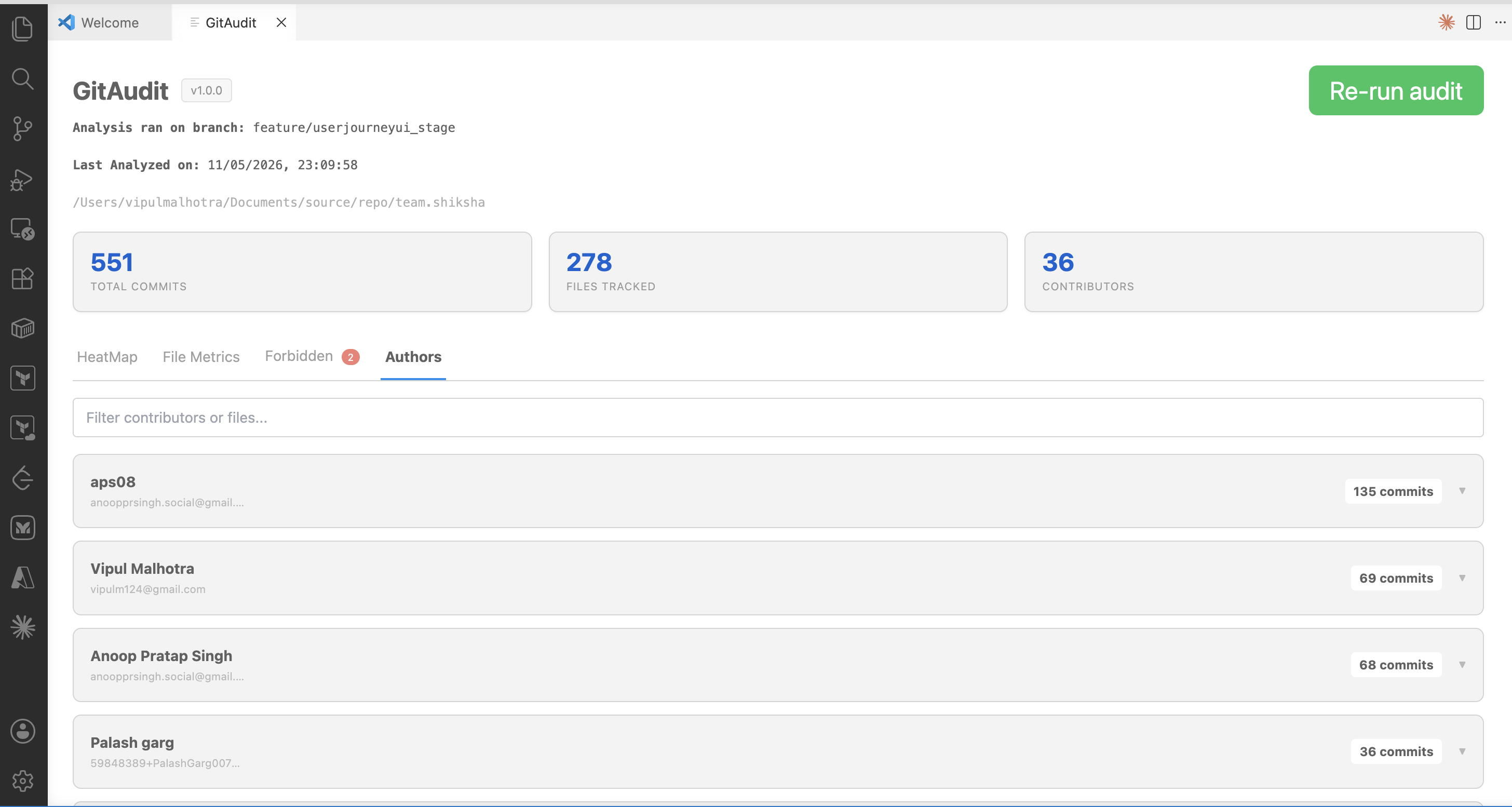
Task: Open the Terraform Cloud view icon
Action: click(22, 428)
